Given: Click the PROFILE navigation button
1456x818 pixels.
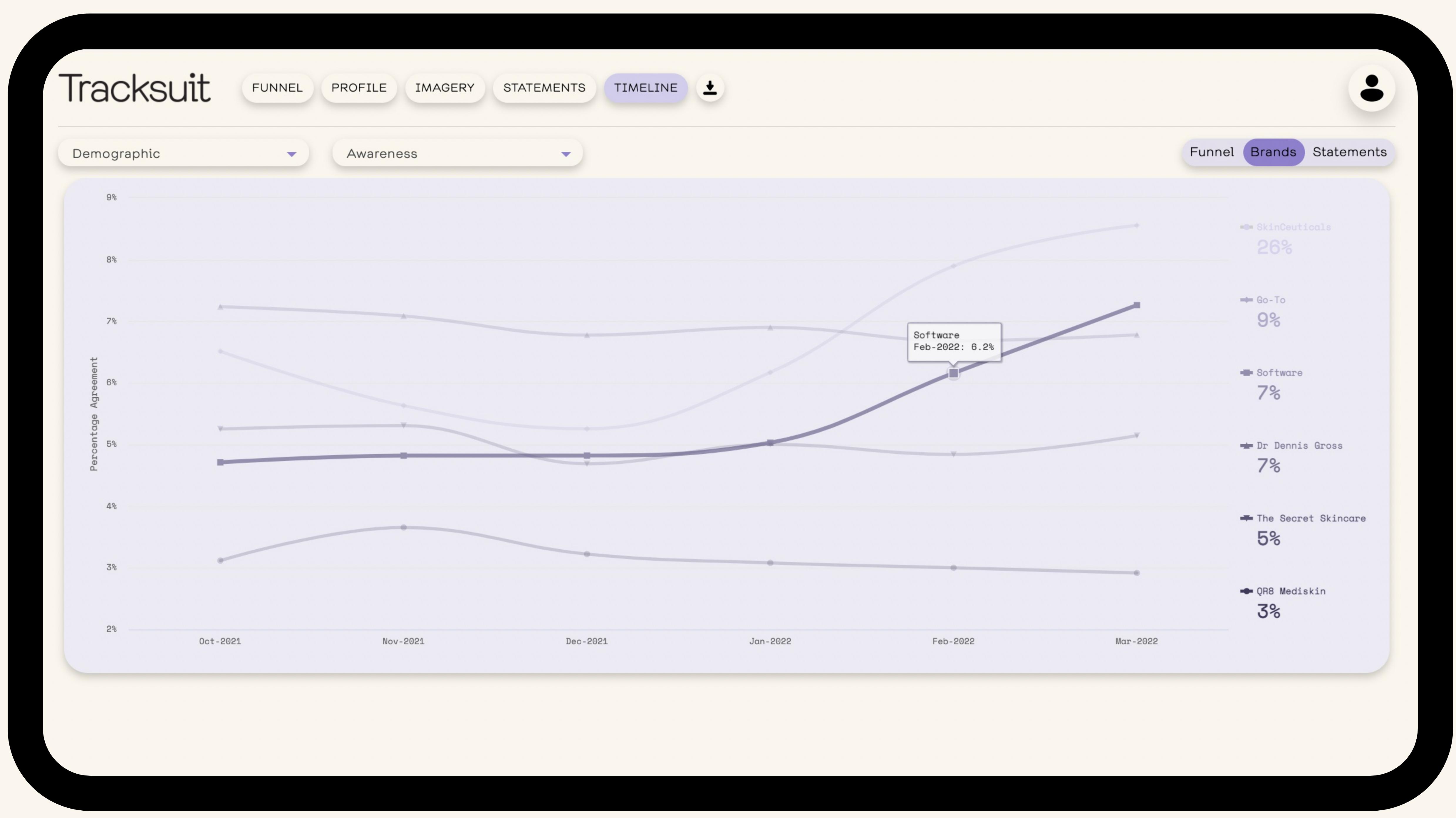Looking at the screenshot, I should [358, 88].
